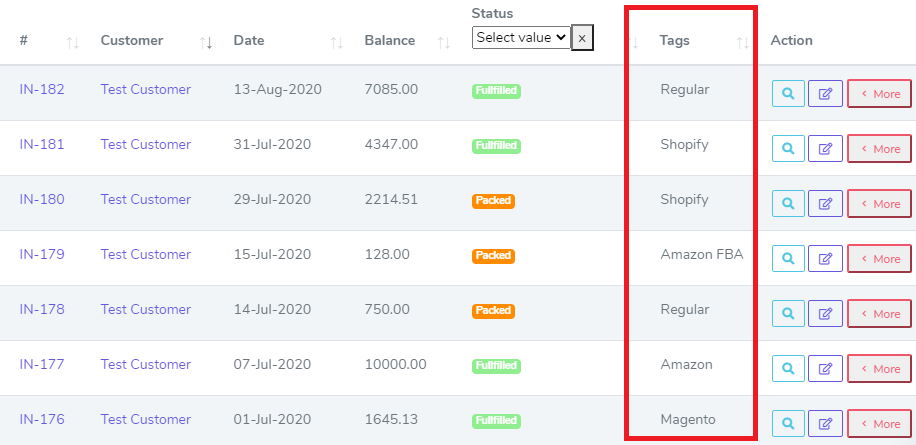This screenshot has width=916, height=445.
Task: Expand More menu on IN-179 row
Action: coord(880,258)
